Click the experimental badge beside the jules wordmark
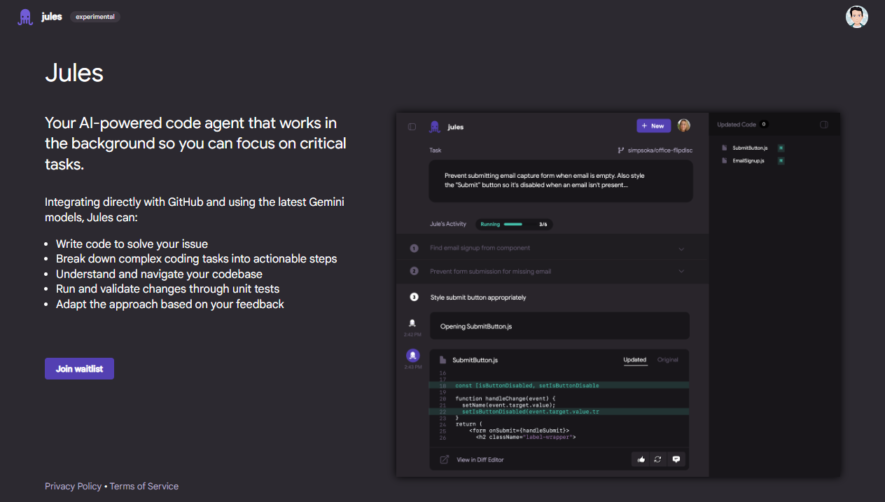Viewport: 885px width, 502px height. click(x=95, y=17)
